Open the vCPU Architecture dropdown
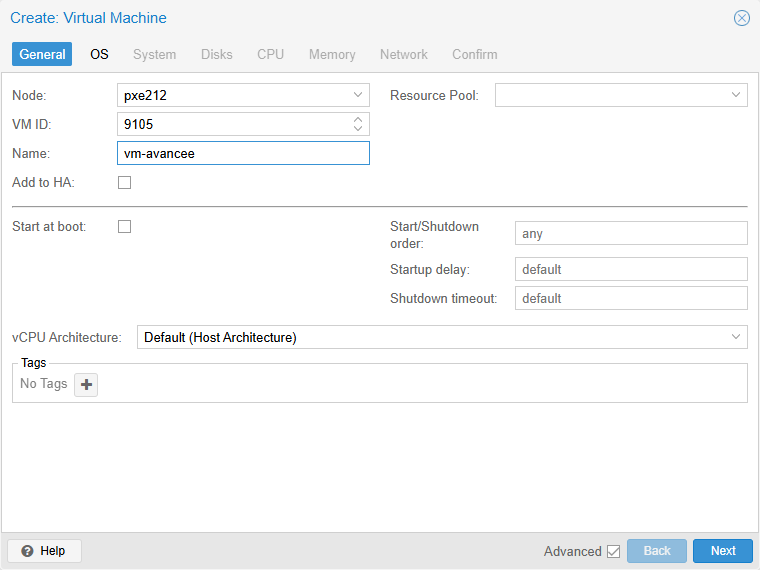This screenshot has height=570, width=760. (x=736, y=337)
